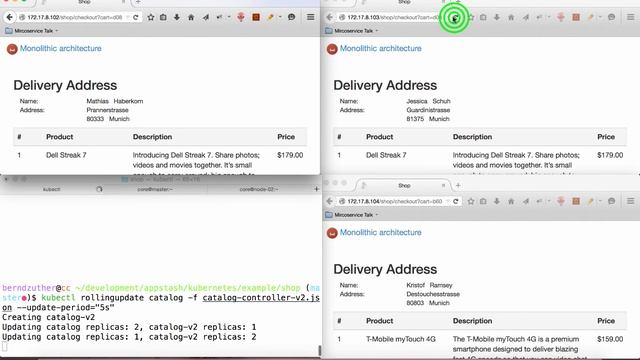Open the dropdown arrow beside the send icon in the 172.17.8.102 window

(229, 17)
